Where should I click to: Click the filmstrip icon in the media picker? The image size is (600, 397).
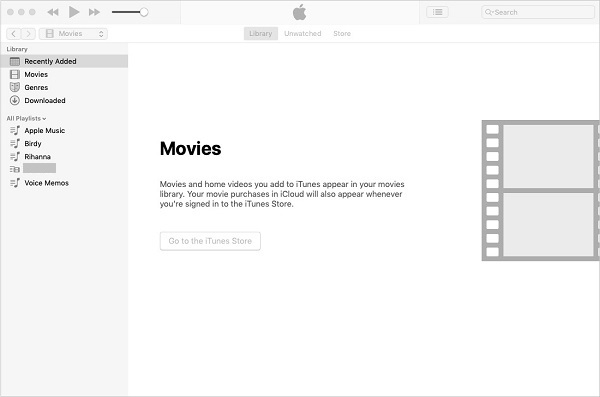[x=50, y=34]
